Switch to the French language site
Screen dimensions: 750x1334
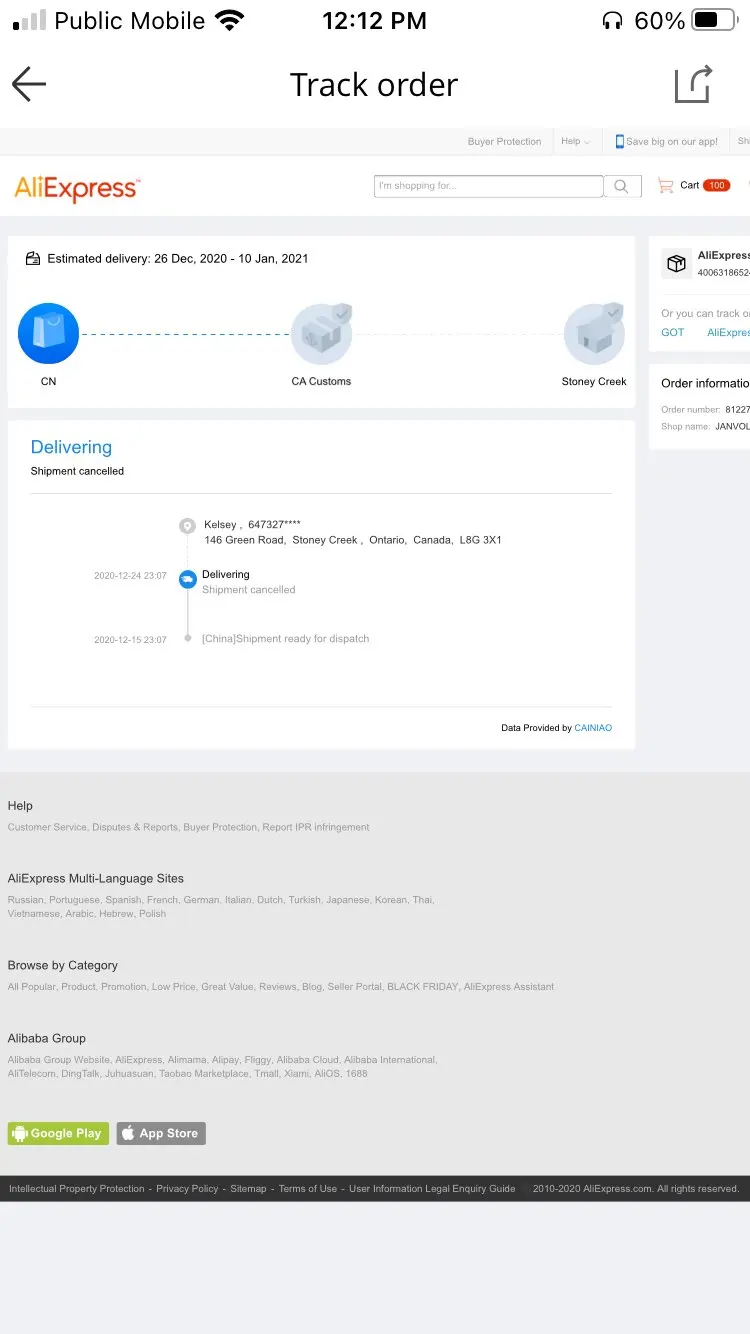pos(163,900)
